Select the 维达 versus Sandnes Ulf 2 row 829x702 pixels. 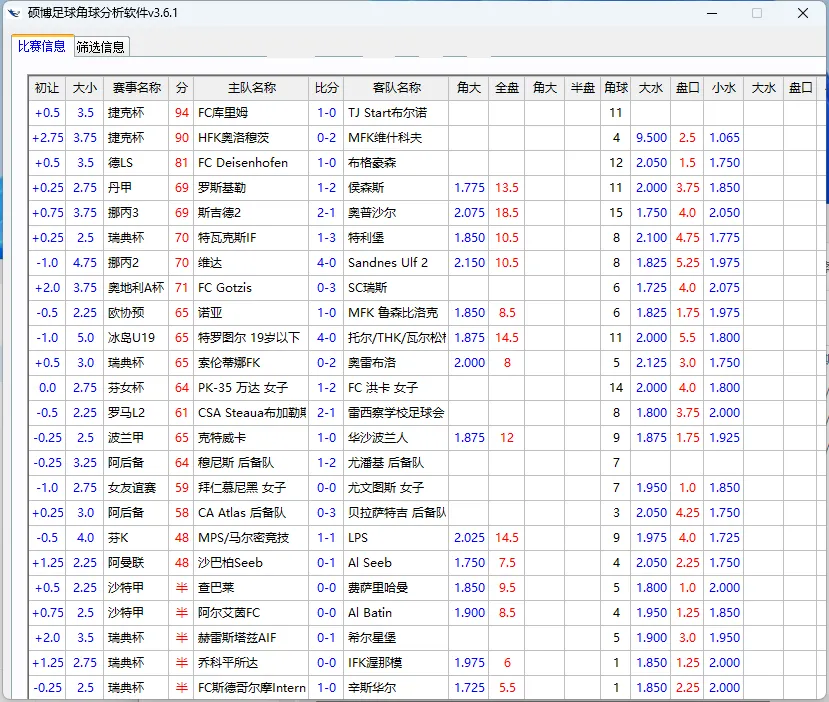[x=300, y=262]
